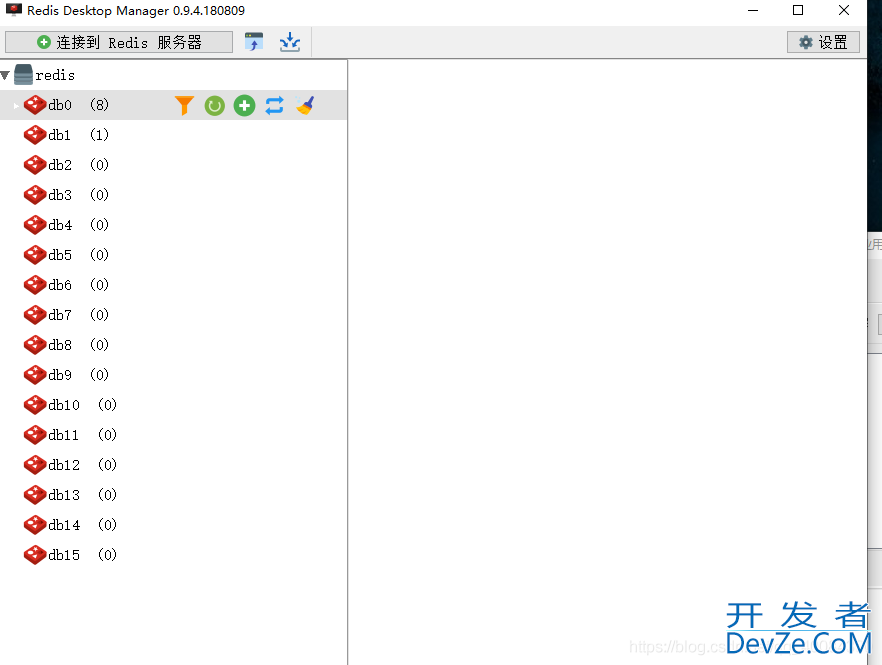Reload db0 keys with green refresh icon
Screen dimensions: 882x665
[214, 105]
